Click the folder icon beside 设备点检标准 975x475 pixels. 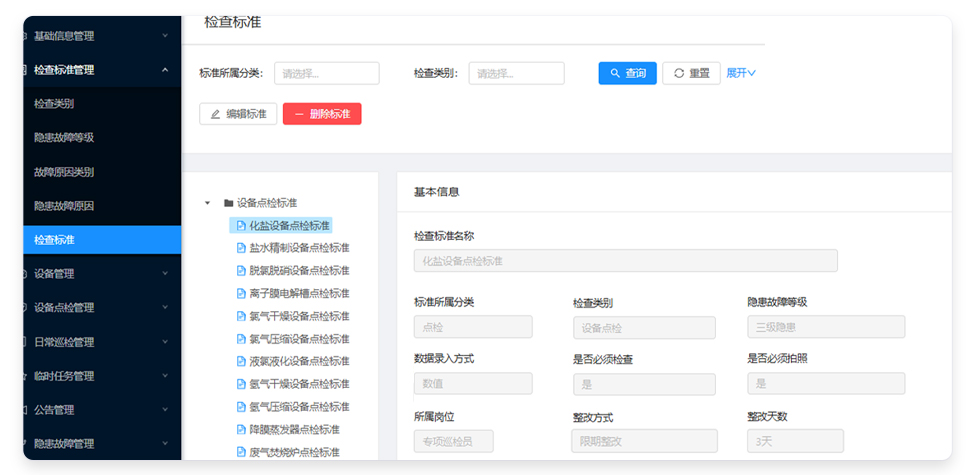228,203
